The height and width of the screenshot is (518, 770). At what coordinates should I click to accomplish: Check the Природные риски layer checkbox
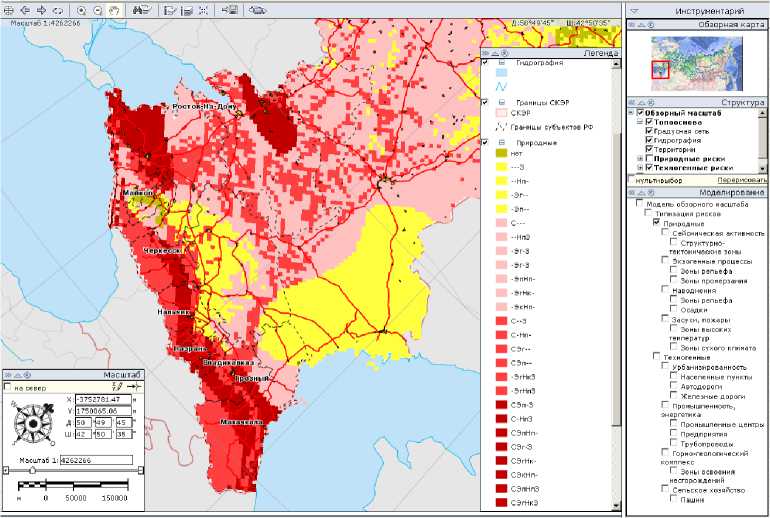click(x=649, y=159)
